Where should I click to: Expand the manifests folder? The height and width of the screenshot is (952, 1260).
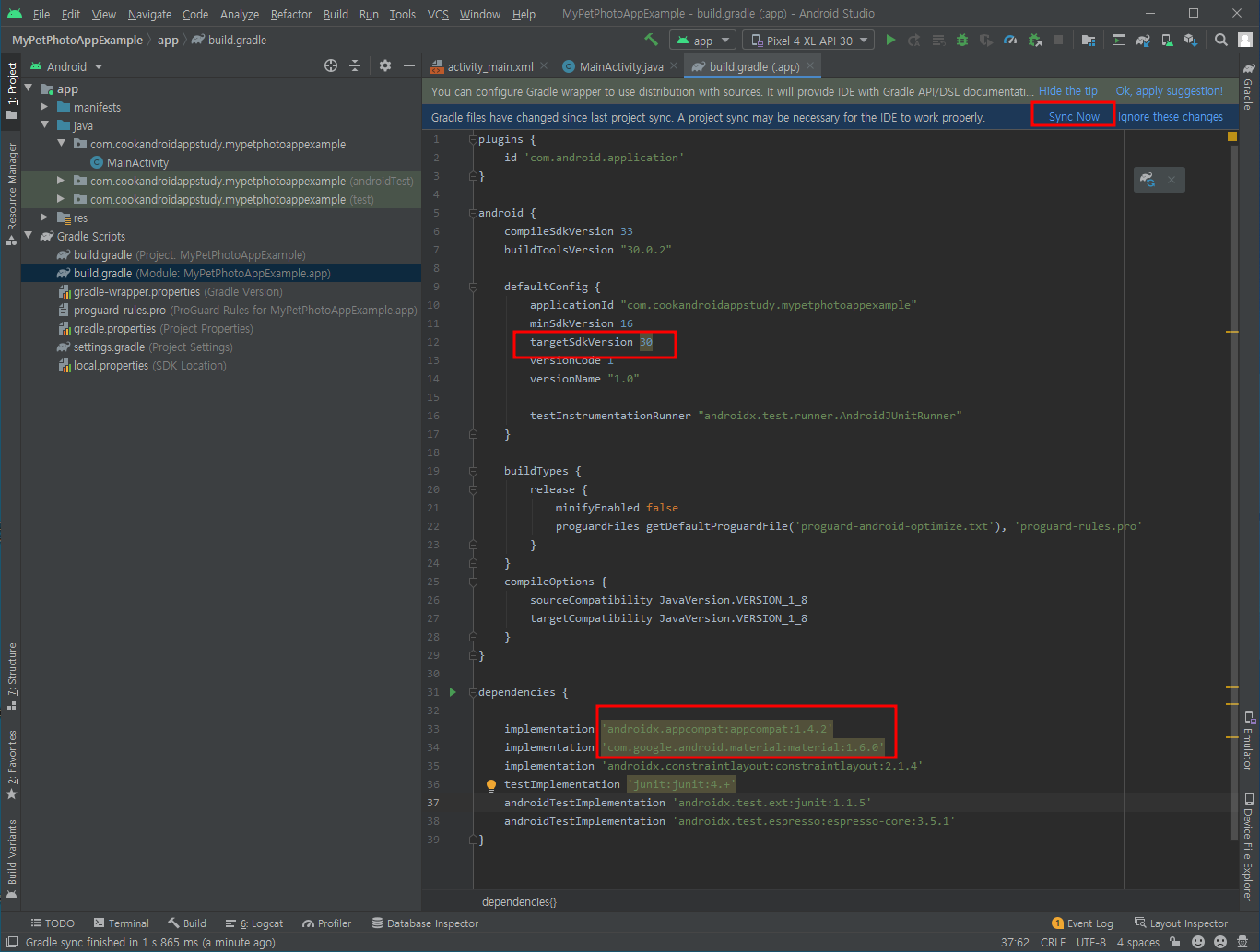pyautogui.click(x=44, y=107)
